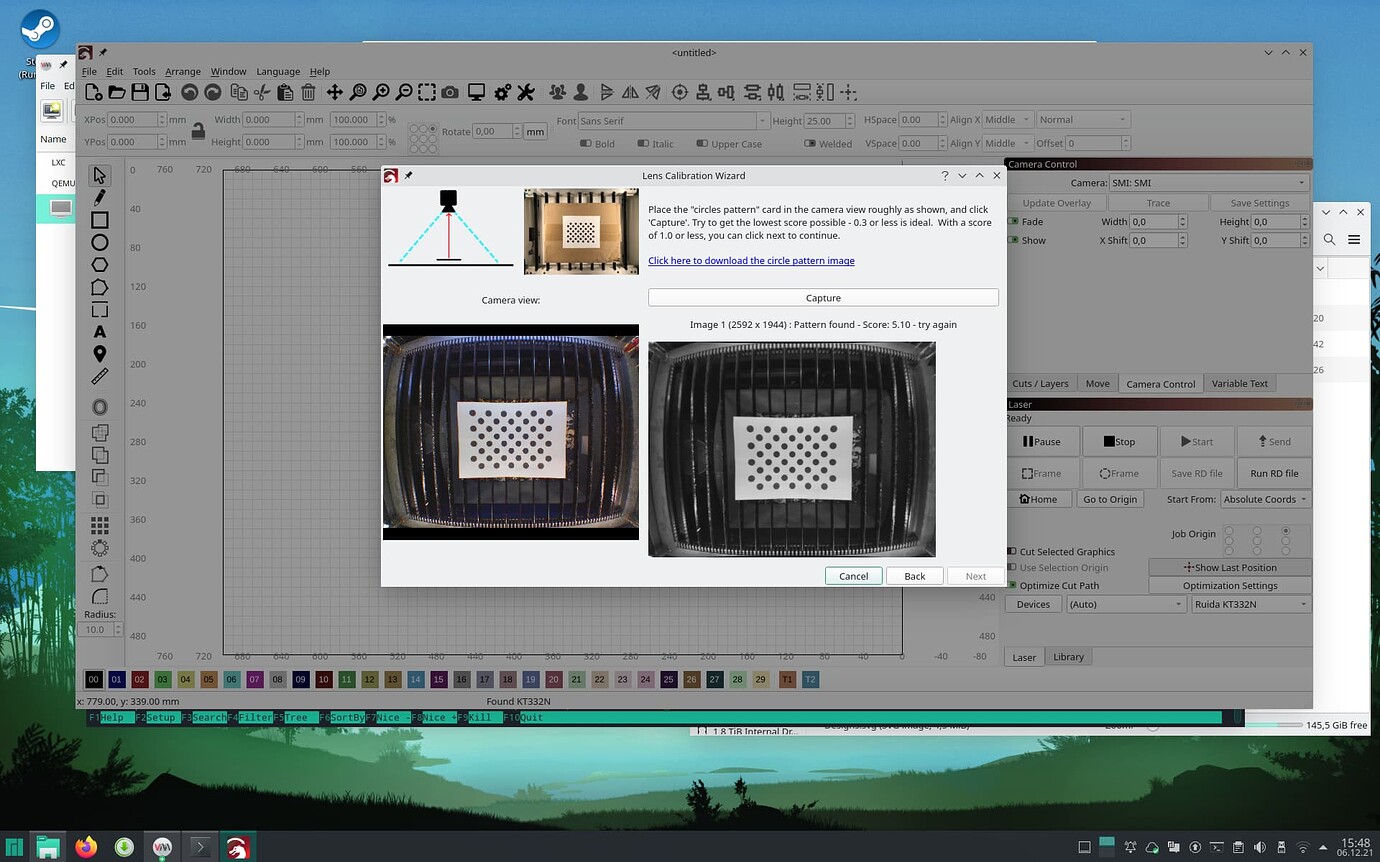Activate the Edit Nodes pencil tool
The width and height of the screenshot is (1380, 862).
[x=99, y=199]
